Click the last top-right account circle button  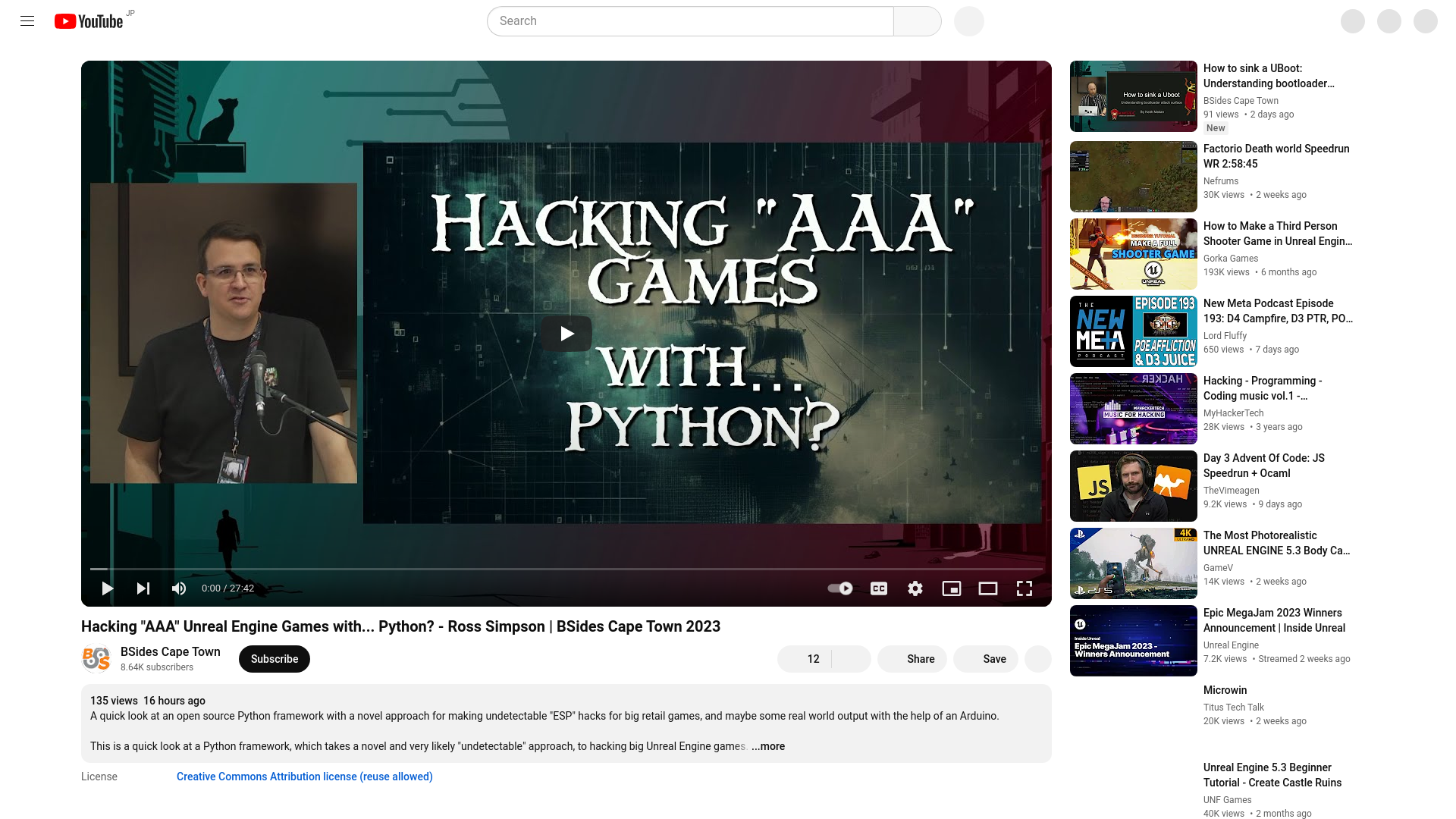click(1426, 21)
